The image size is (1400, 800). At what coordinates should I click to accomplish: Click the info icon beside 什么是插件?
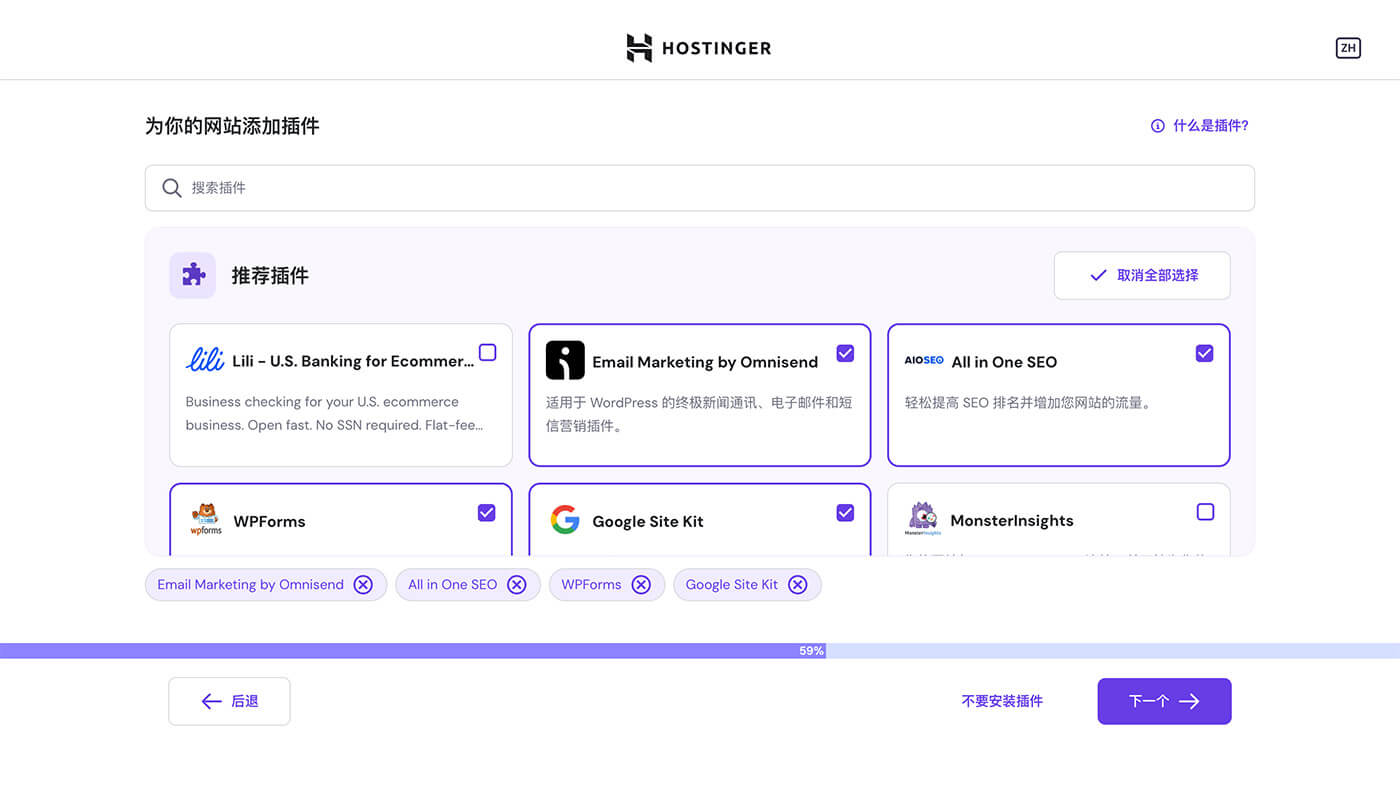[x=1158, y=126]
